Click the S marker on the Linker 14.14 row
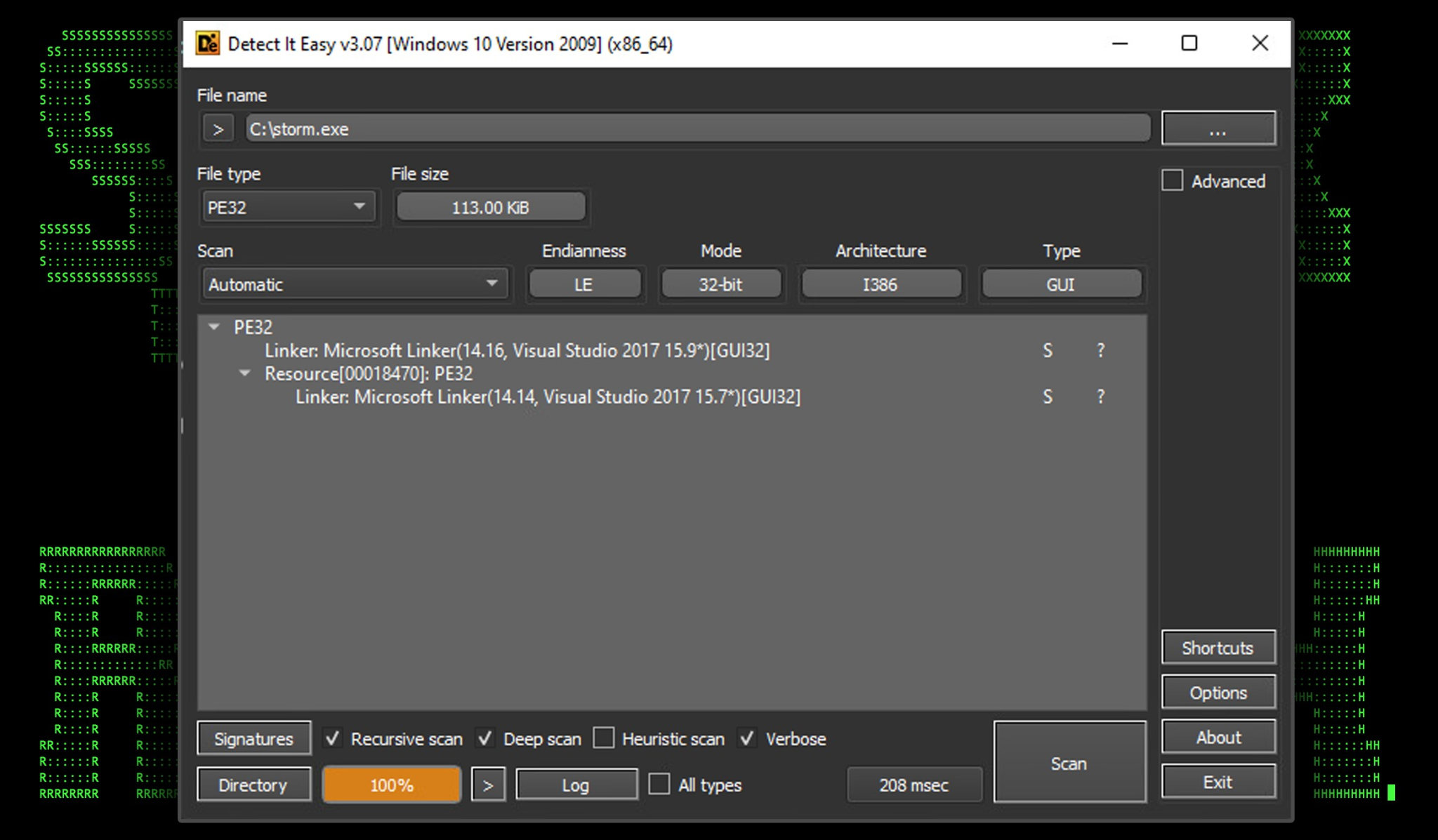 (x=1047, y=396)
